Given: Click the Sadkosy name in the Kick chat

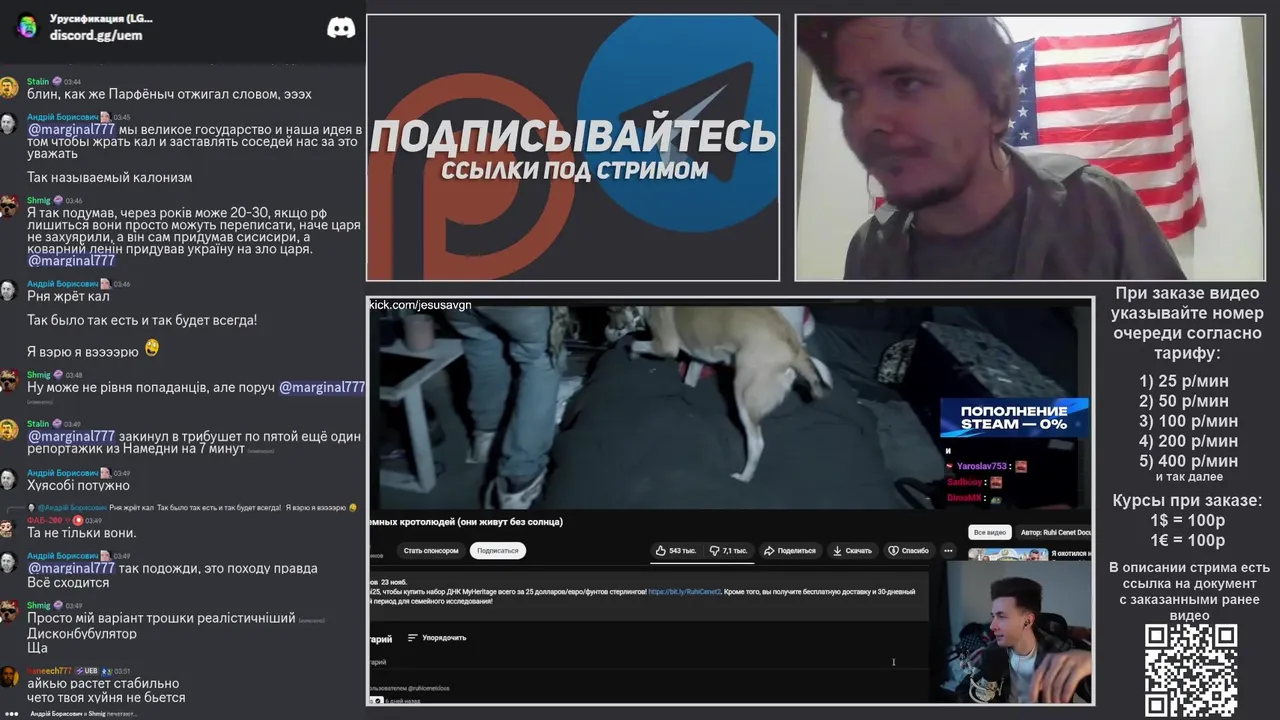Looking at the screenshot, I should 965,482.
